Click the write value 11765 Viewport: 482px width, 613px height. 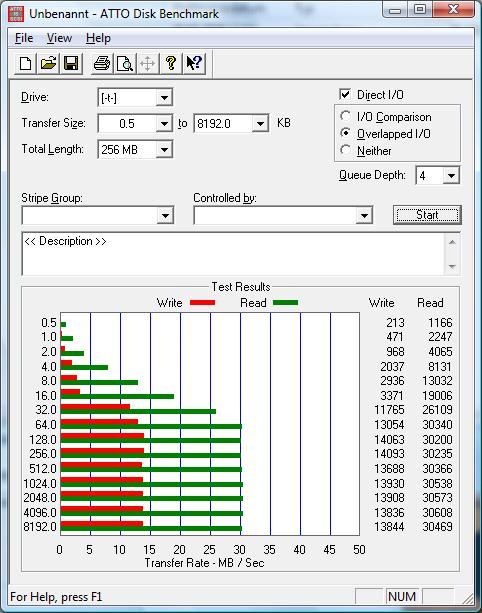coord(389,409)
